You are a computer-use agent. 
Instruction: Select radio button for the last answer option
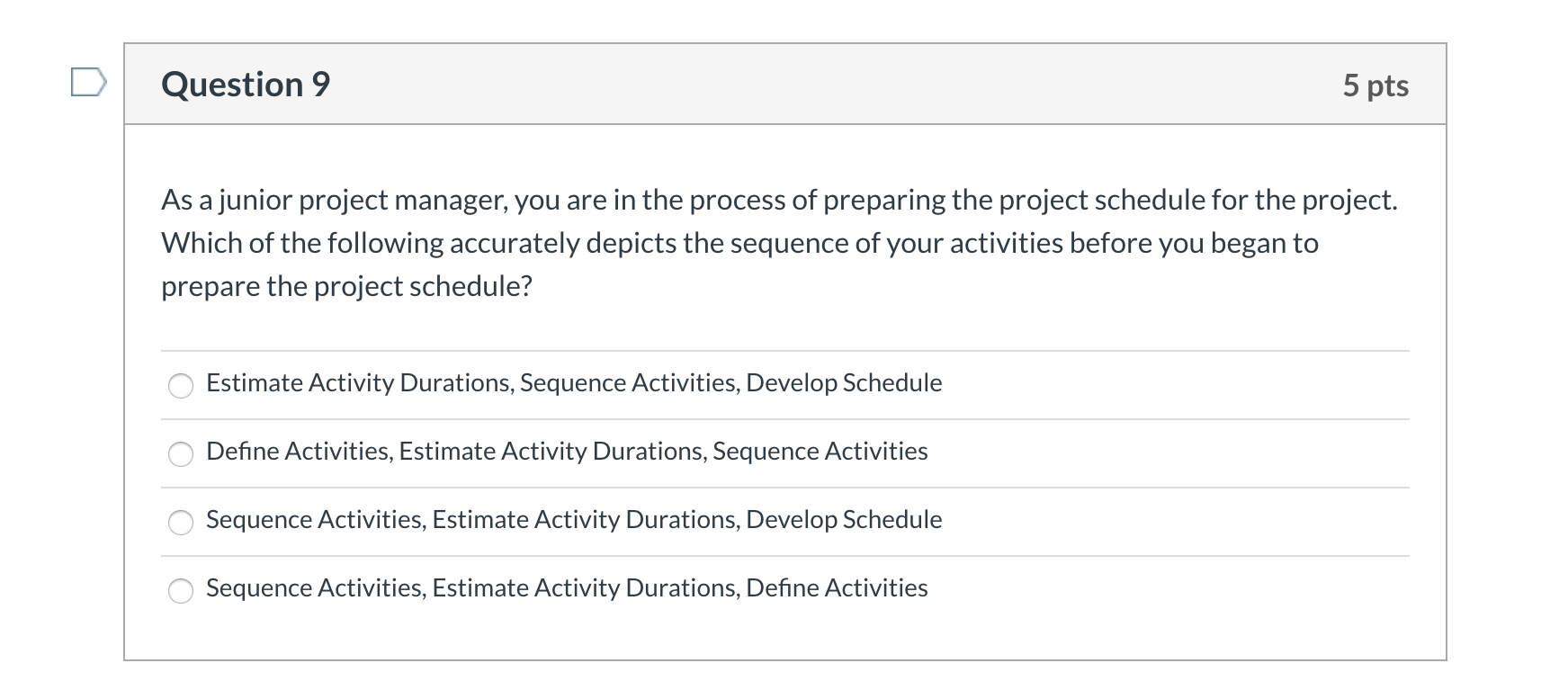(x=181, y=590)
